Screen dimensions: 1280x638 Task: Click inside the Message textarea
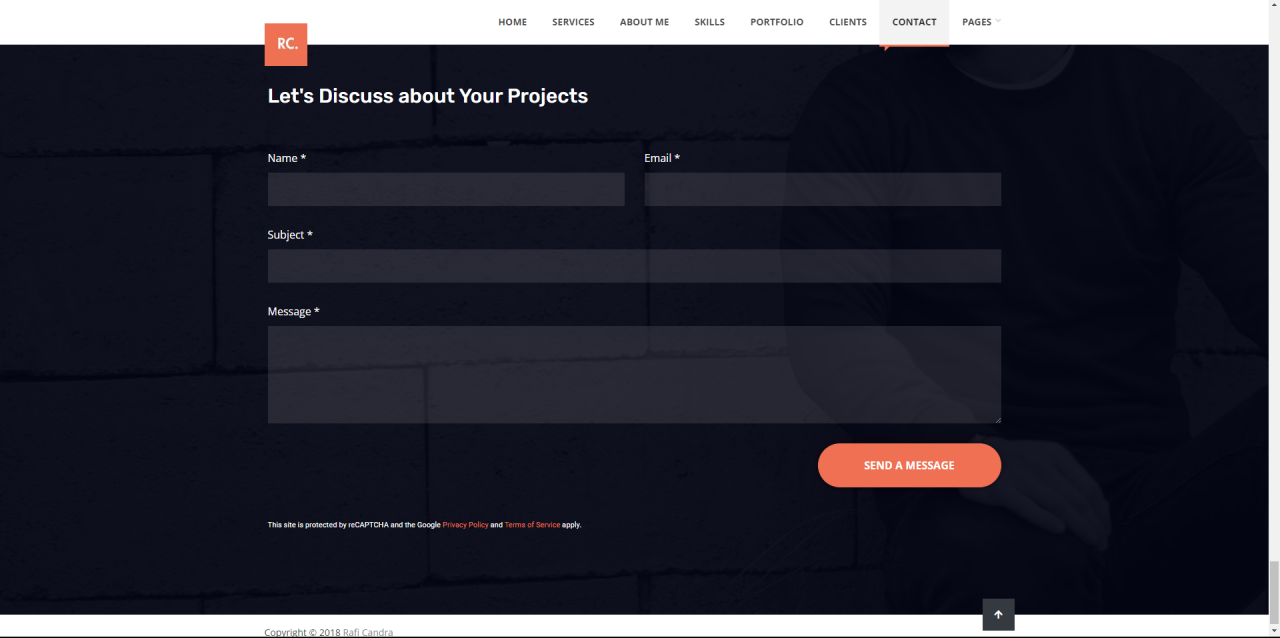point(634,374)
